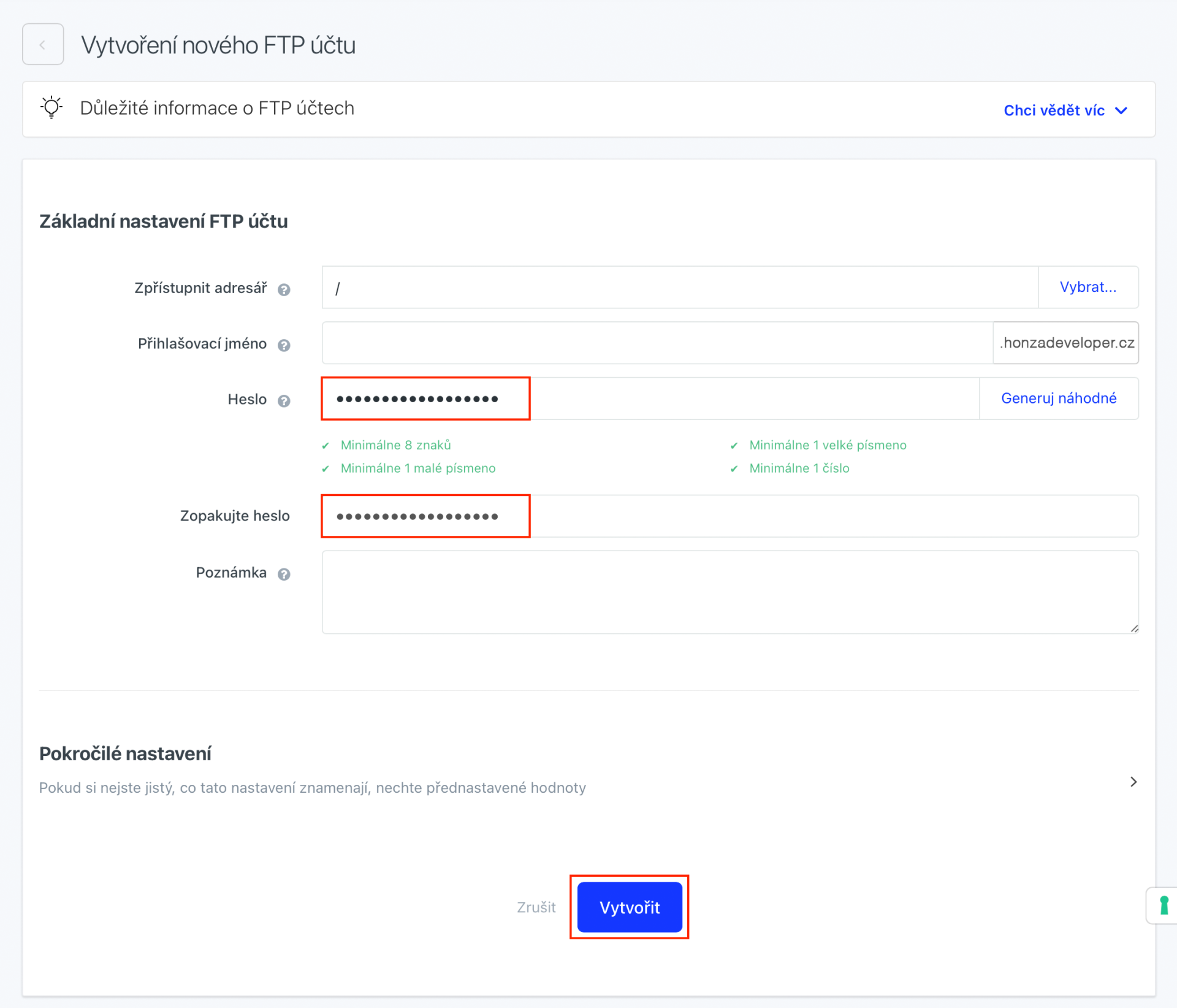Click the Poznámka textarea resize handle
This screenshot has width=1177, height=1008.
[1134, 628]
